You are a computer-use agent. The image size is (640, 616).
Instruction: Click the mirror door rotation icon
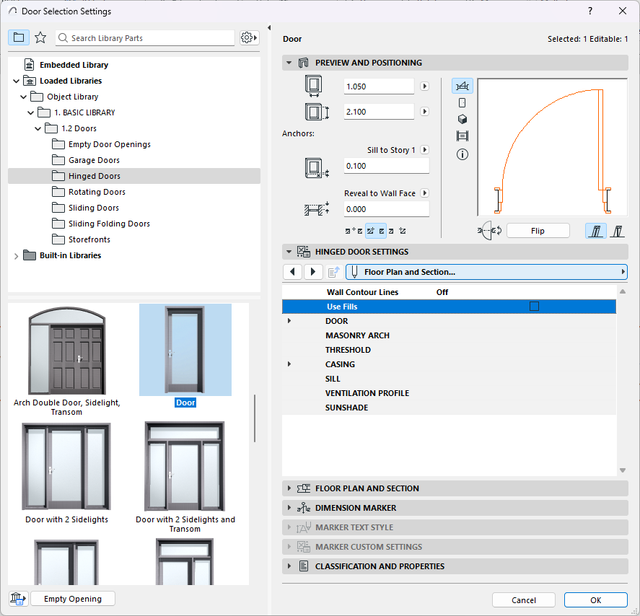[489, 230]
